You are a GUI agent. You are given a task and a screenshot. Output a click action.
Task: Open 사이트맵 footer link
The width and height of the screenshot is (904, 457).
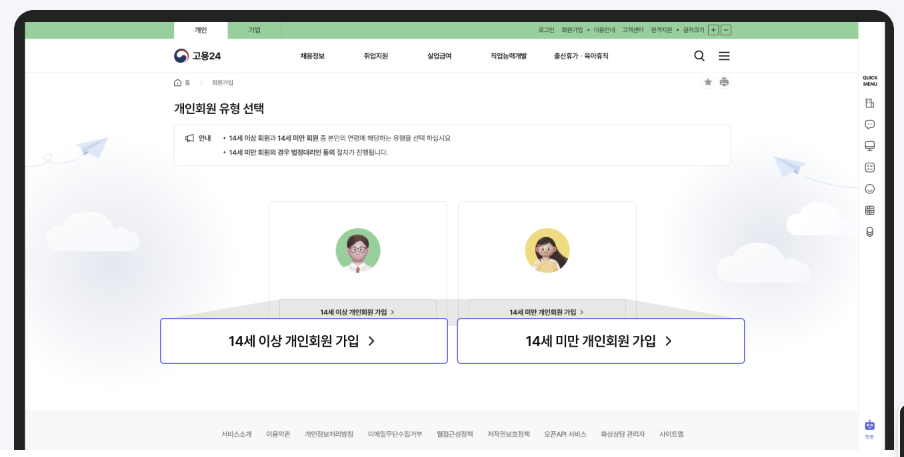pyautogui.click(x=672, y=434)
